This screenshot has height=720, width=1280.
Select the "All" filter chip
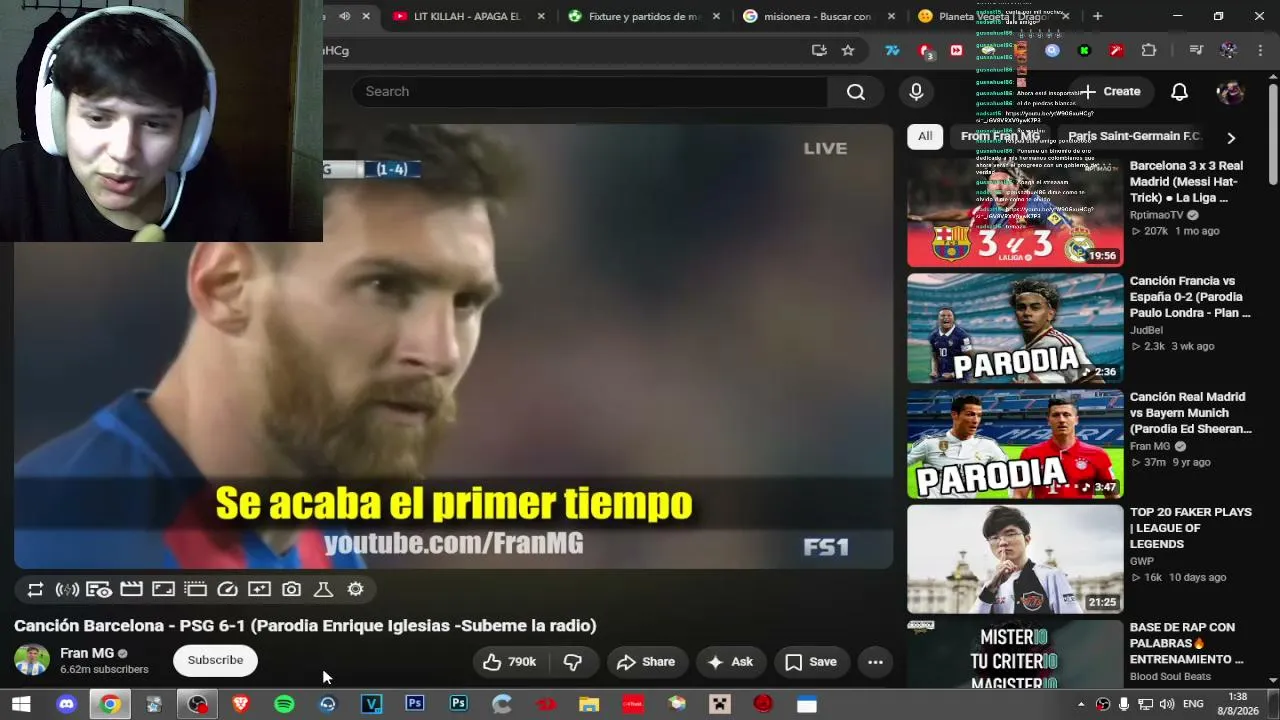pos(925,137)
